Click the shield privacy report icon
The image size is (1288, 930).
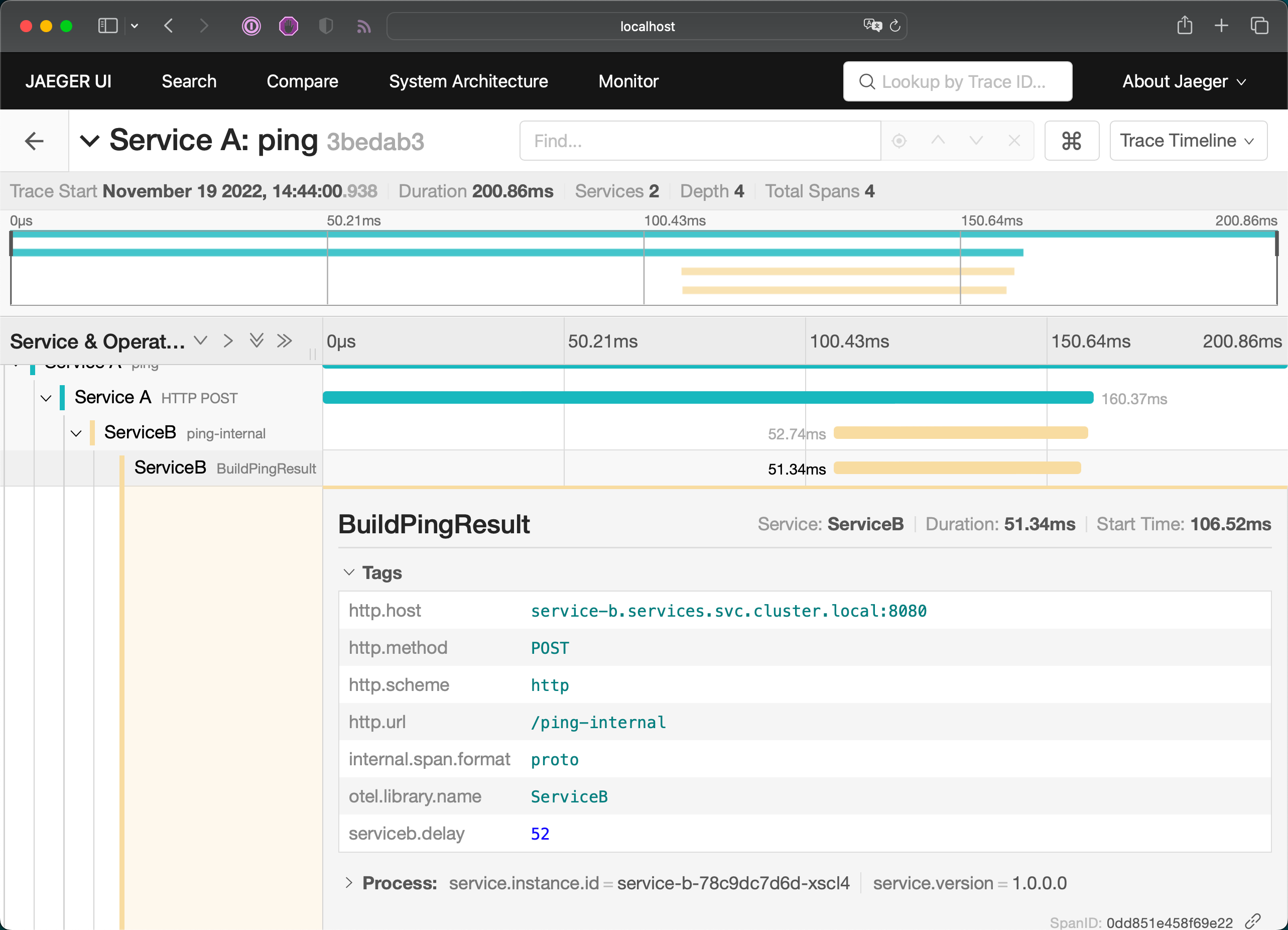tap(326, 26)
